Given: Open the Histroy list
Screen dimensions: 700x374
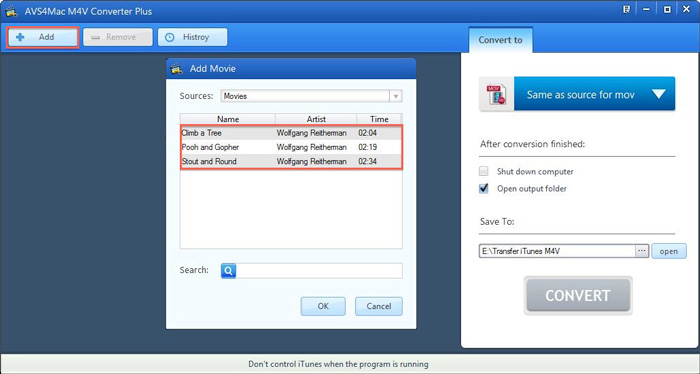Looking at the screenshot, I should [192, 37].
